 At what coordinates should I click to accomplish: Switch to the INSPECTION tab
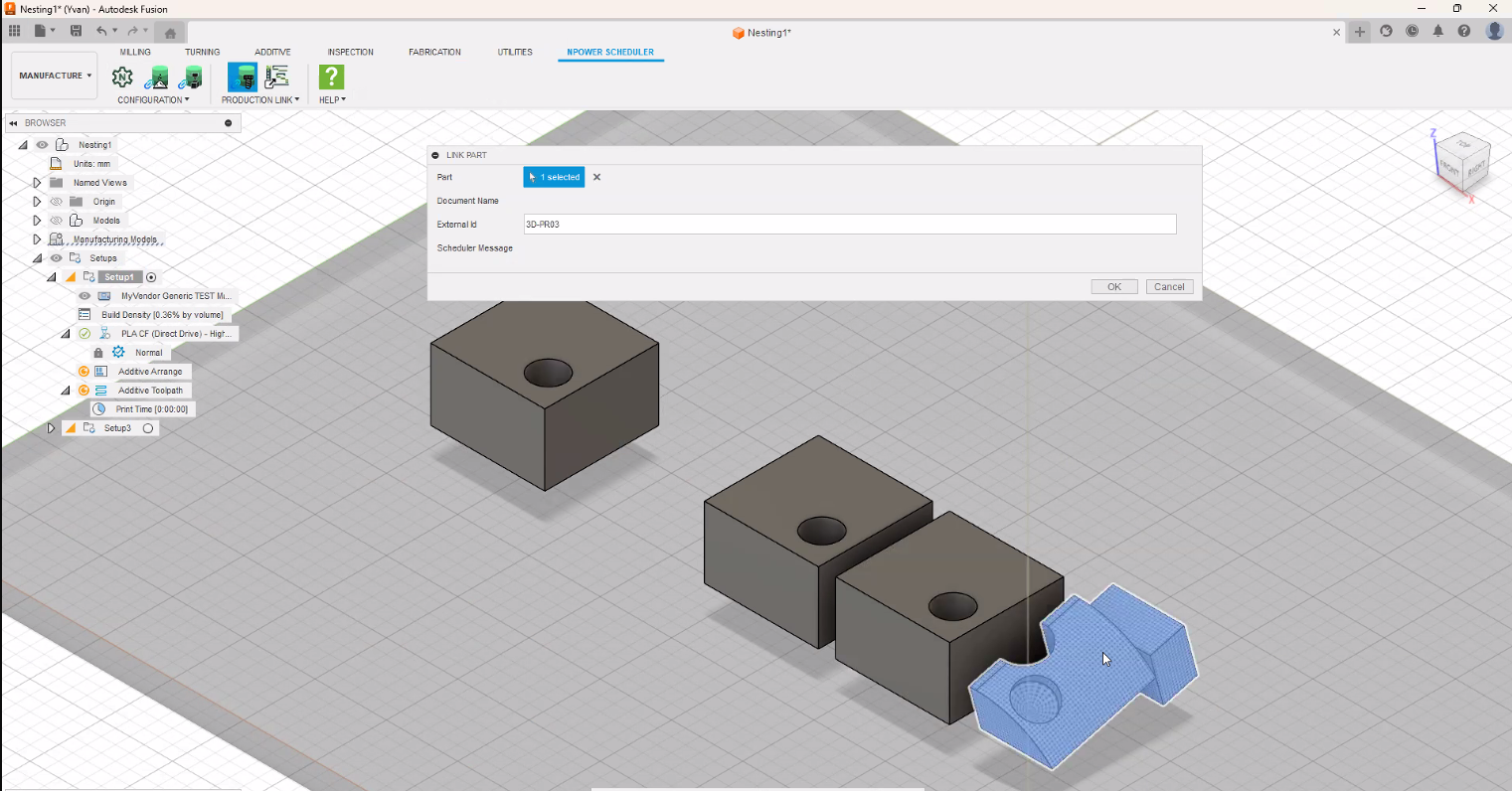(350, 52)
